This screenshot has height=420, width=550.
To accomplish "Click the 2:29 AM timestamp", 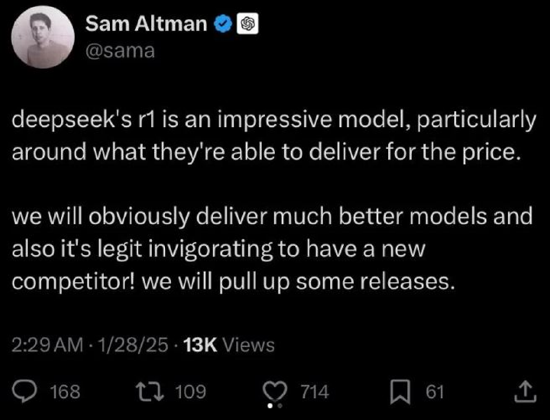I will 48,345.
